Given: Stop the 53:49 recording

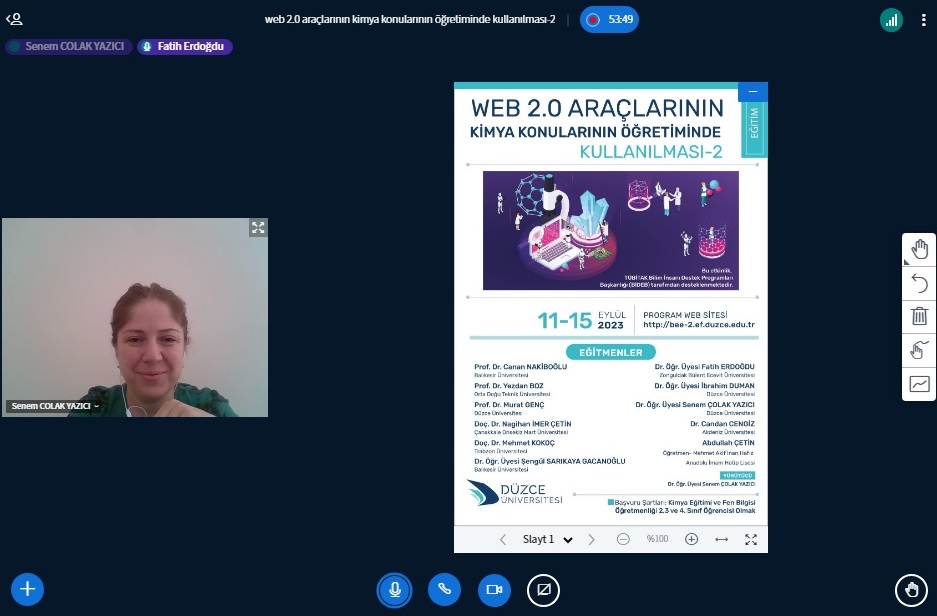Looking at the screenshot, I should (x=609, y=19).
